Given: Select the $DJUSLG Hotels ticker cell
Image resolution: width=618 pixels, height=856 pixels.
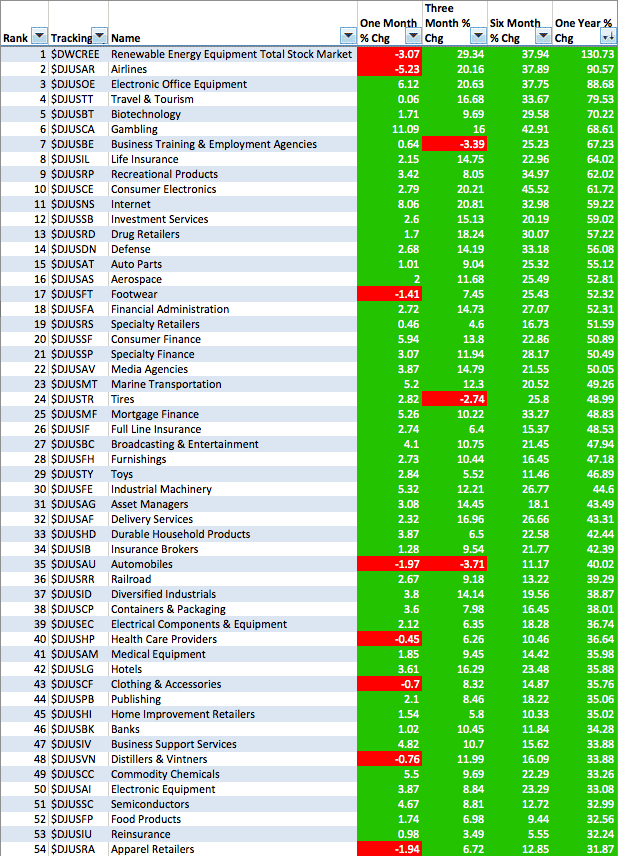Looking at the screenshot, I should tap(78, 670).
